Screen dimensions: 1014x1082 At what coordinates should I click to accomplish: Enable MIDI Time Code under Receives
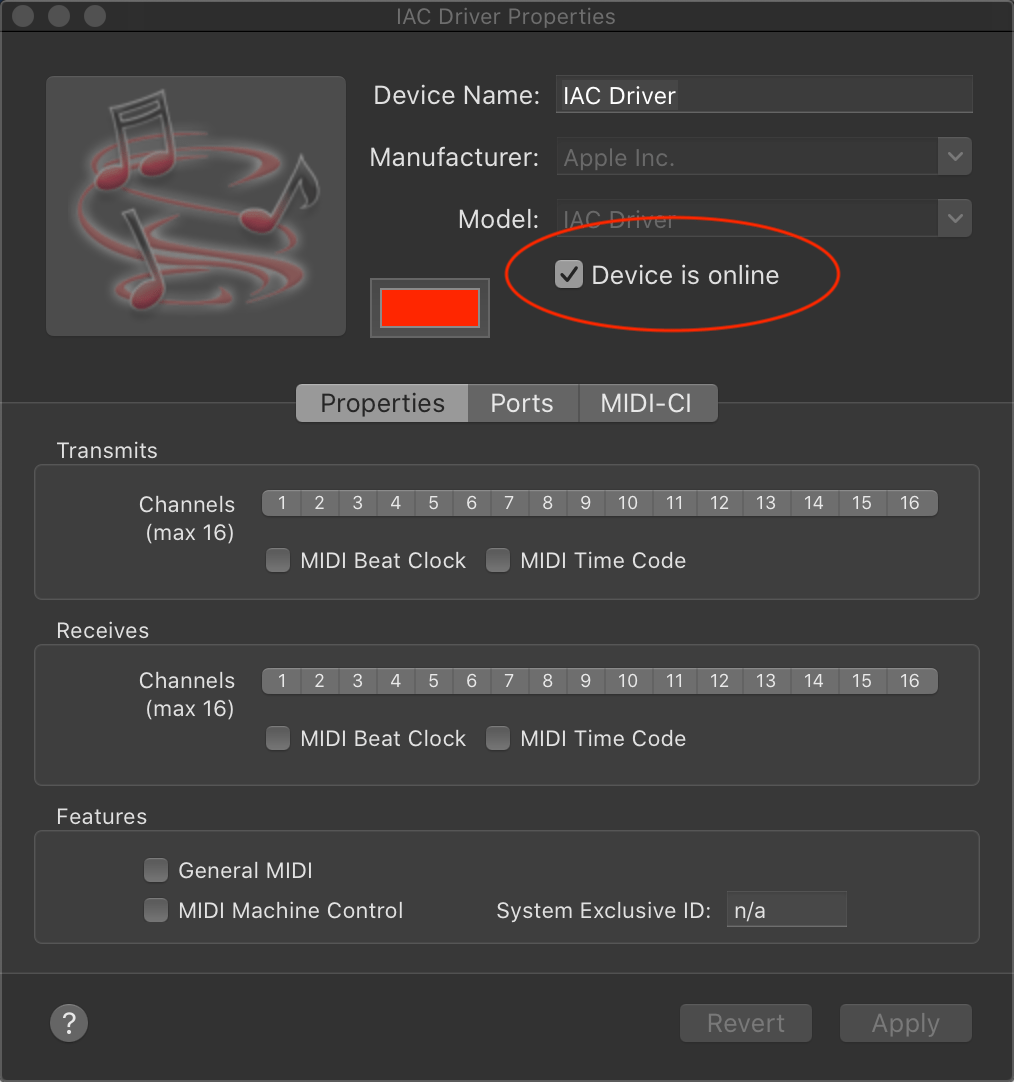click(498, 738)
